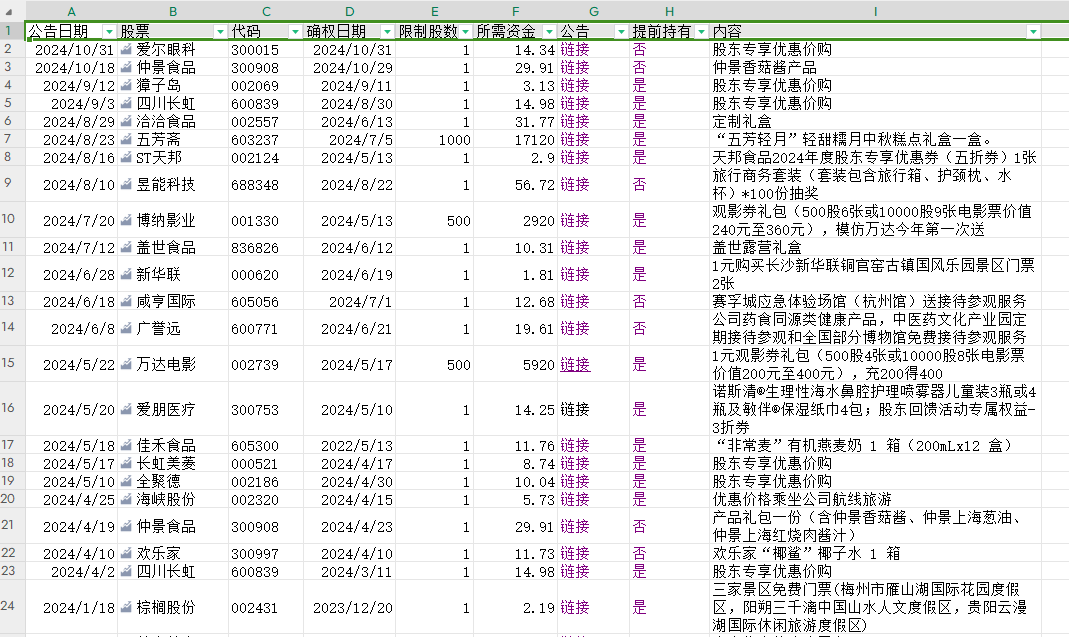Click the stock icon beside 全聚德

point(126,482)
